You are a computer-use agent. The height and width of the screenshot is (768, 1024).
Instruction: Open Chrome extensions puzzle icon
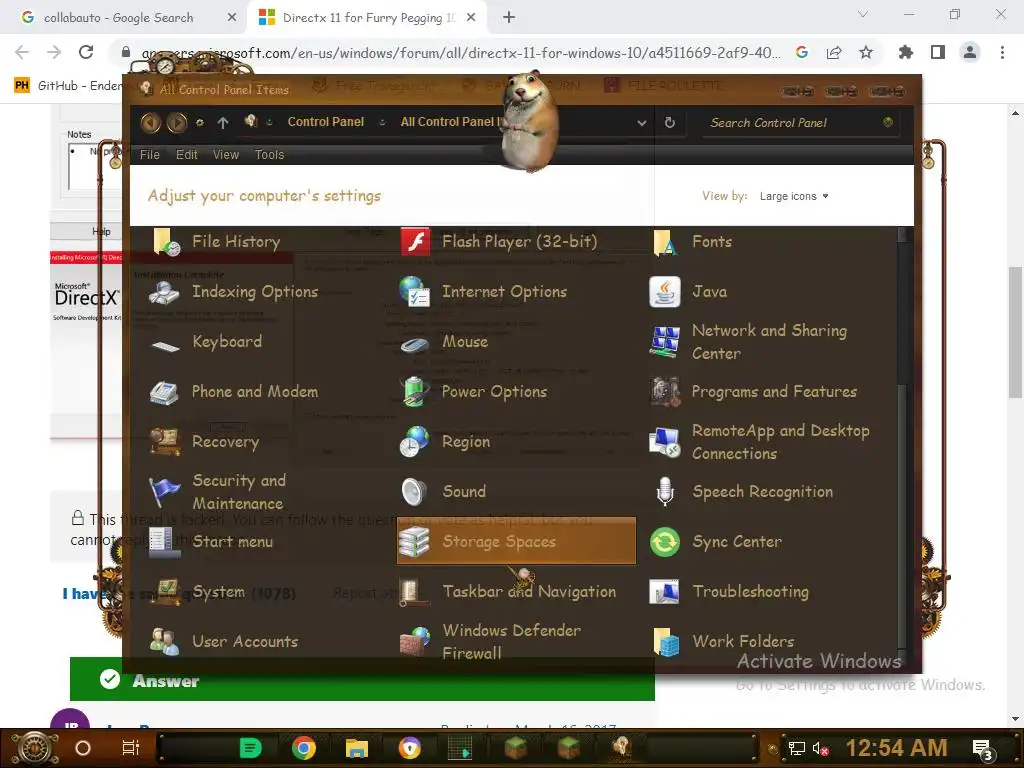[x=905, y=52]
